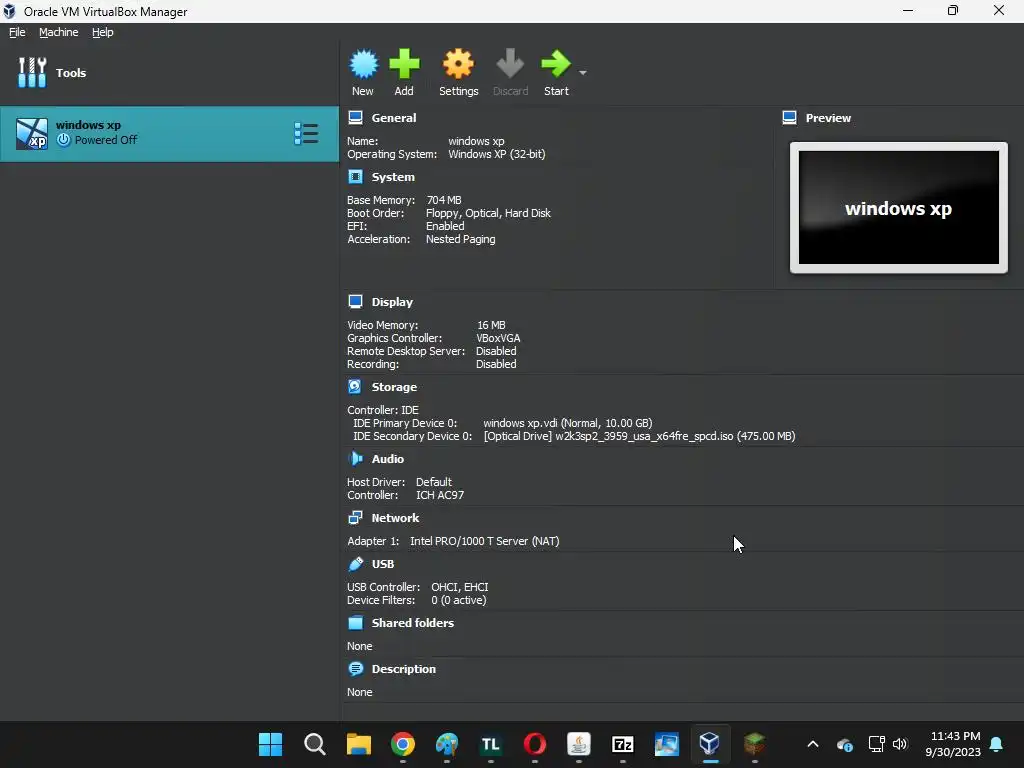Click the Network section icon

355,518
